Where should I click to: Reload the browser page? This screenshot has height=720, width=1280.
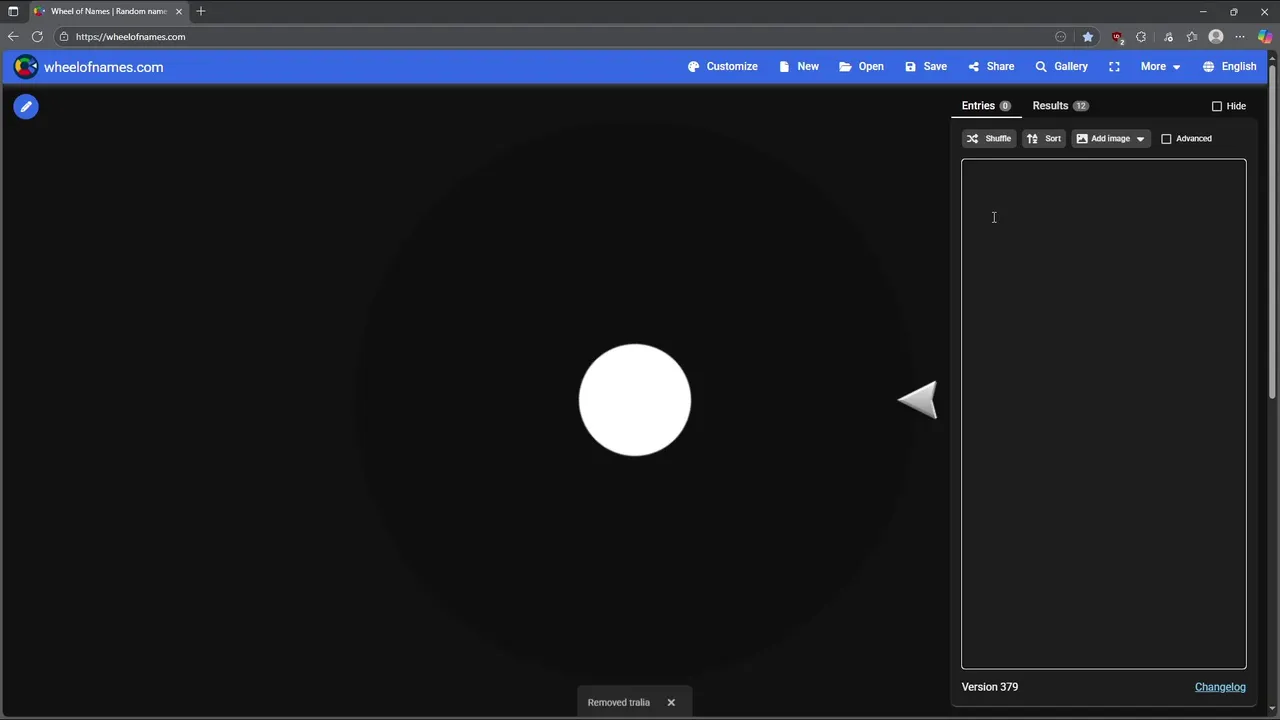pos(37,37)
